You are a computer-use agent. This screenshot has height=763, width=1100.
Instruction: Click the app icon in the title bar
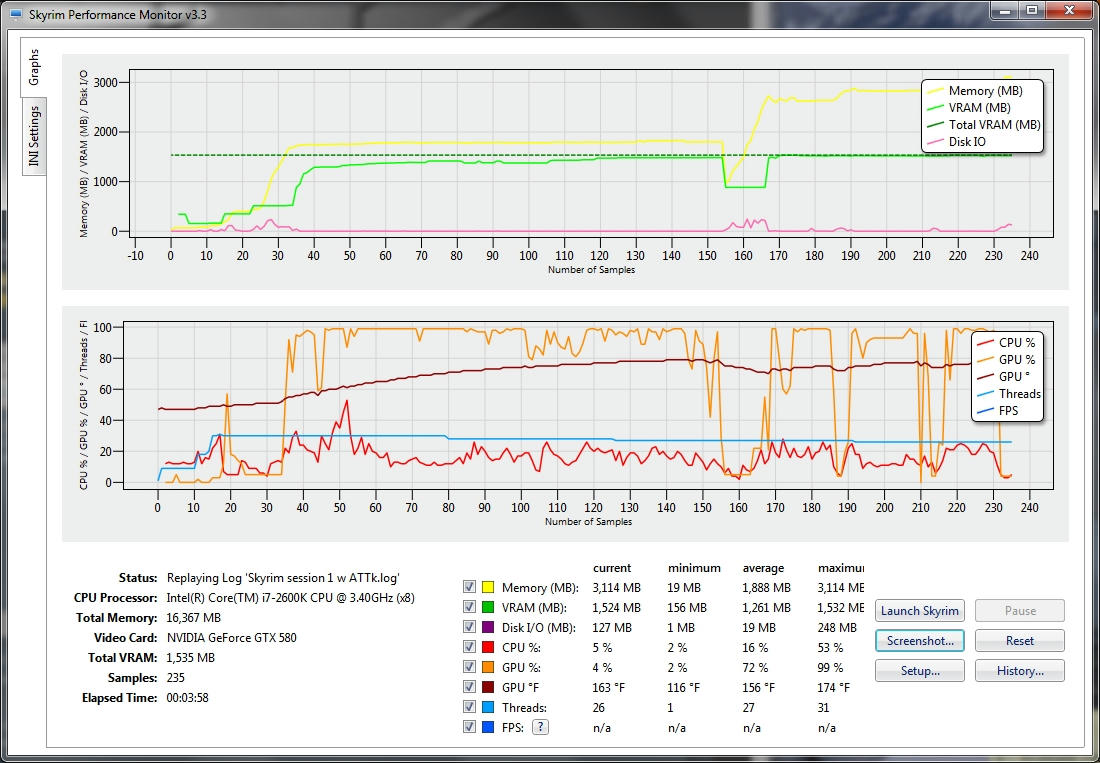(x=15, y=15)
